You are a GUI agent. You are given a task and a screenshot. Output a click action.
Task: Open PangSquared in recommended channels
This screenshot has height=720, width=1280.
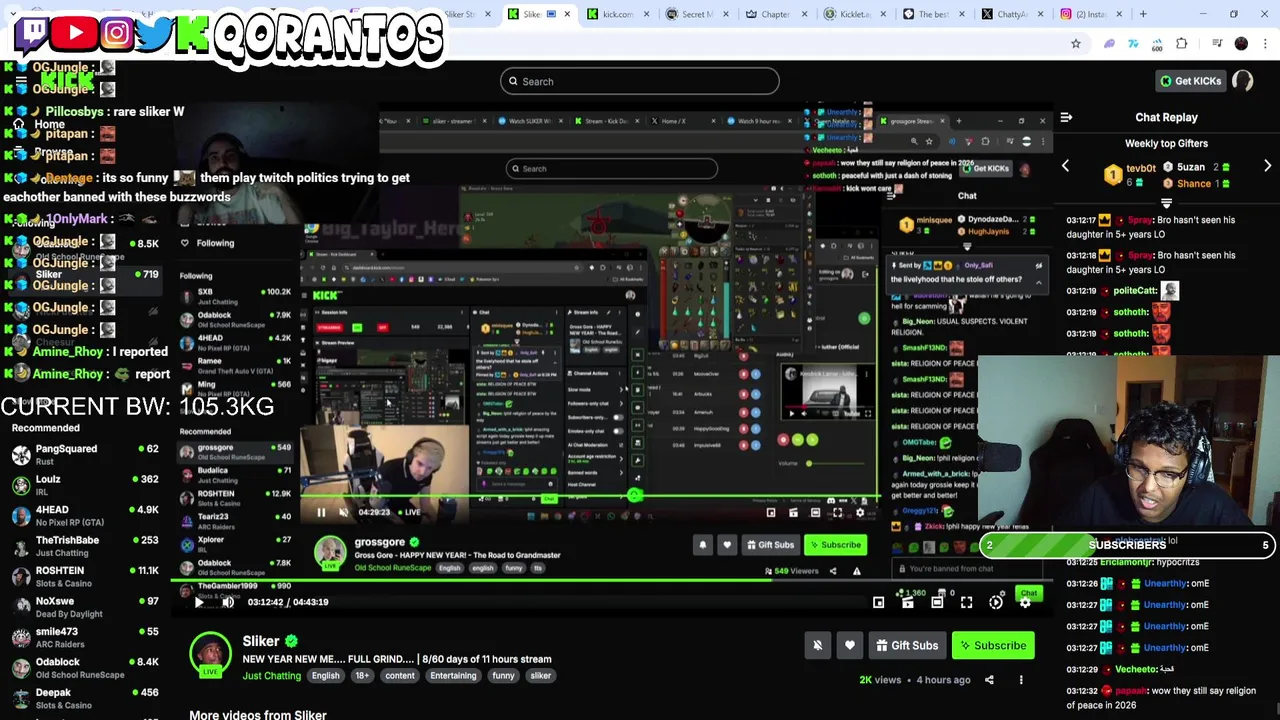click(x=85, y=455)
